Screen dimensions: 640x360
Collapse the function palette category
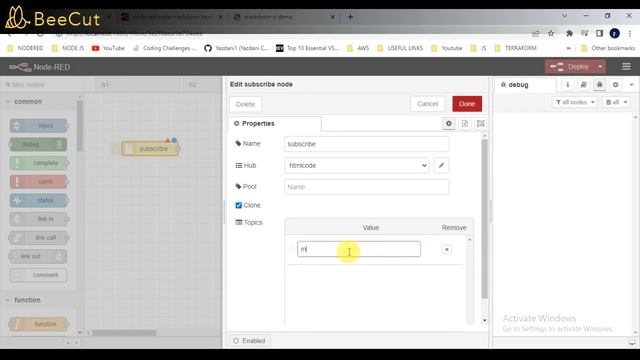[27, 300]
